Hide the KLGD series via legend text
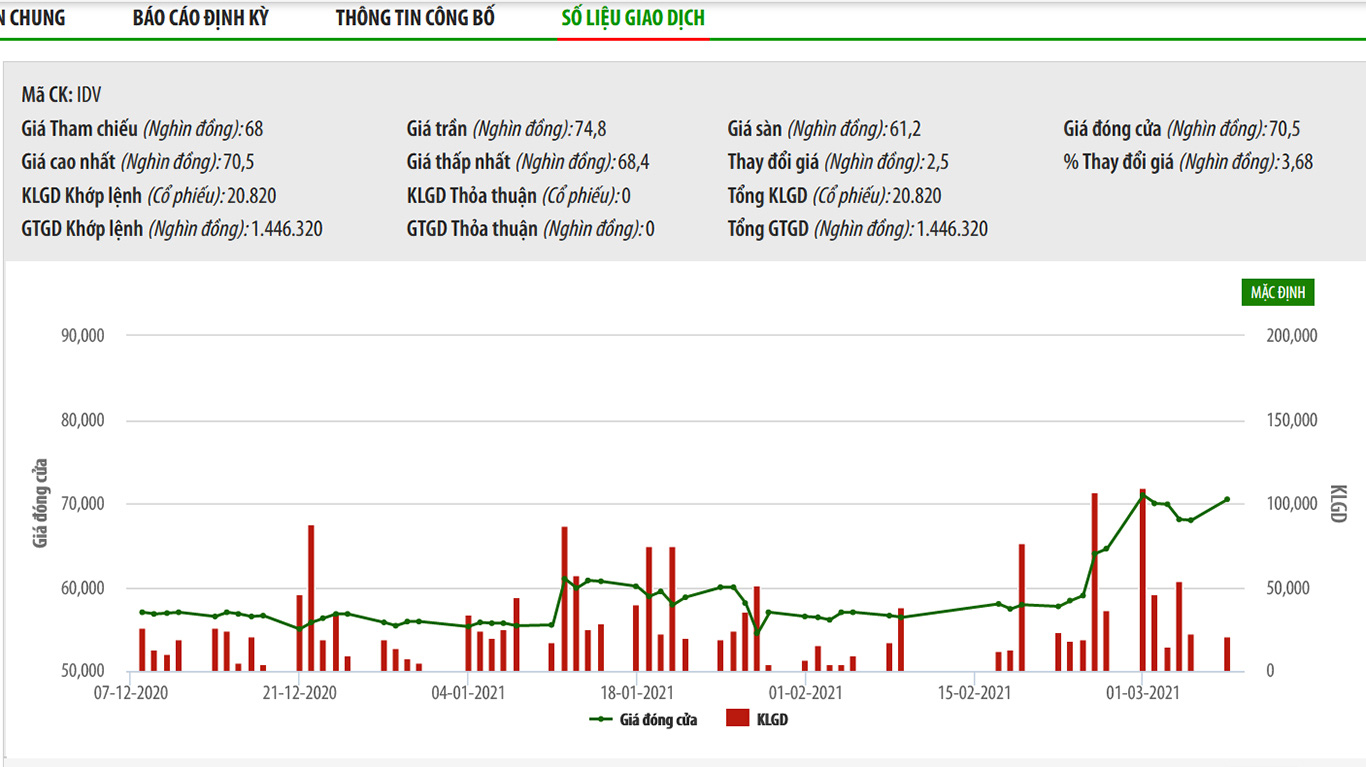 pos(772,719)
